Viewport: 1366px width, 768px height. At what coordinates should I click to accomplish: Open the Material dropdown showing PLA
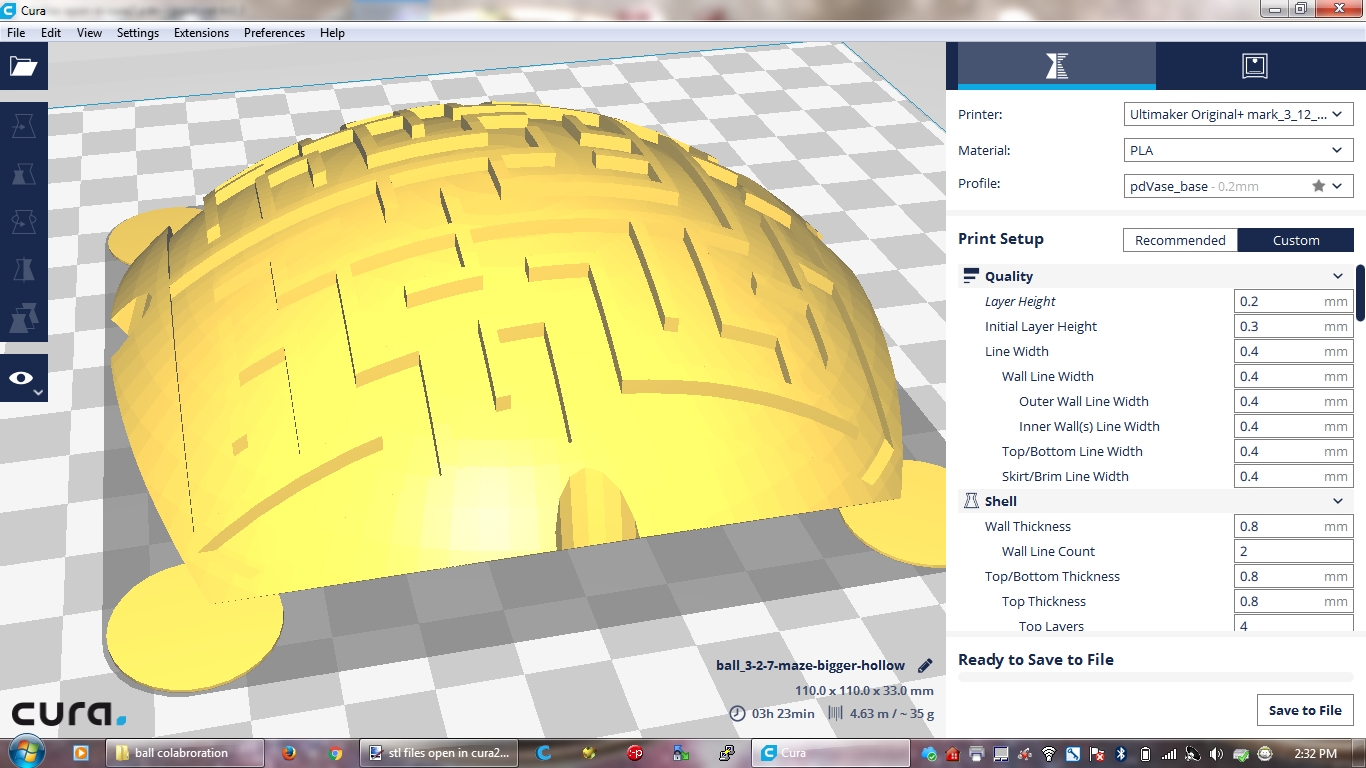point(1239,151)
